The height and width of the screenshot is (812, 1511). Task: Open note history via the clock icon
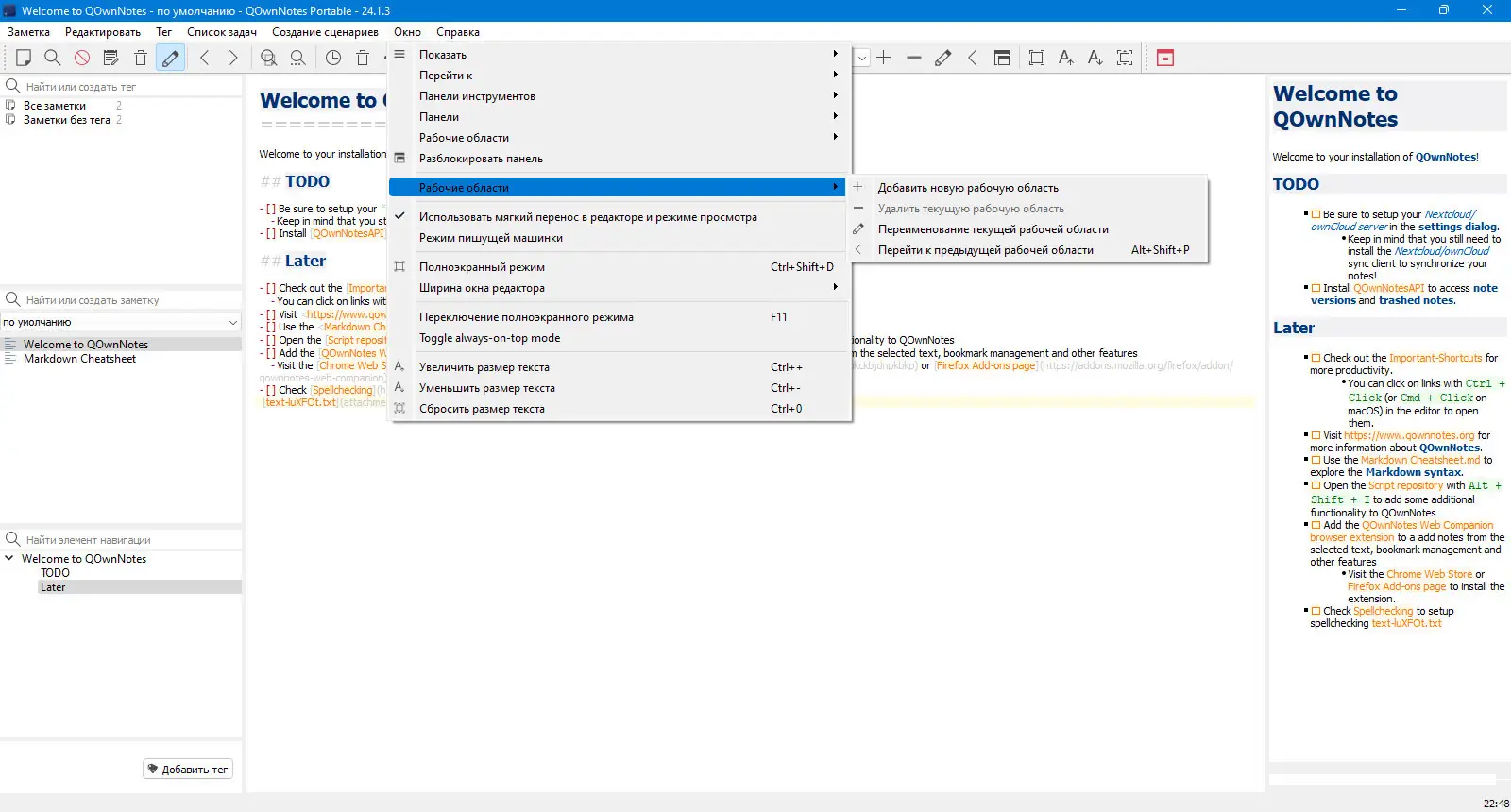tap(333, 58)
